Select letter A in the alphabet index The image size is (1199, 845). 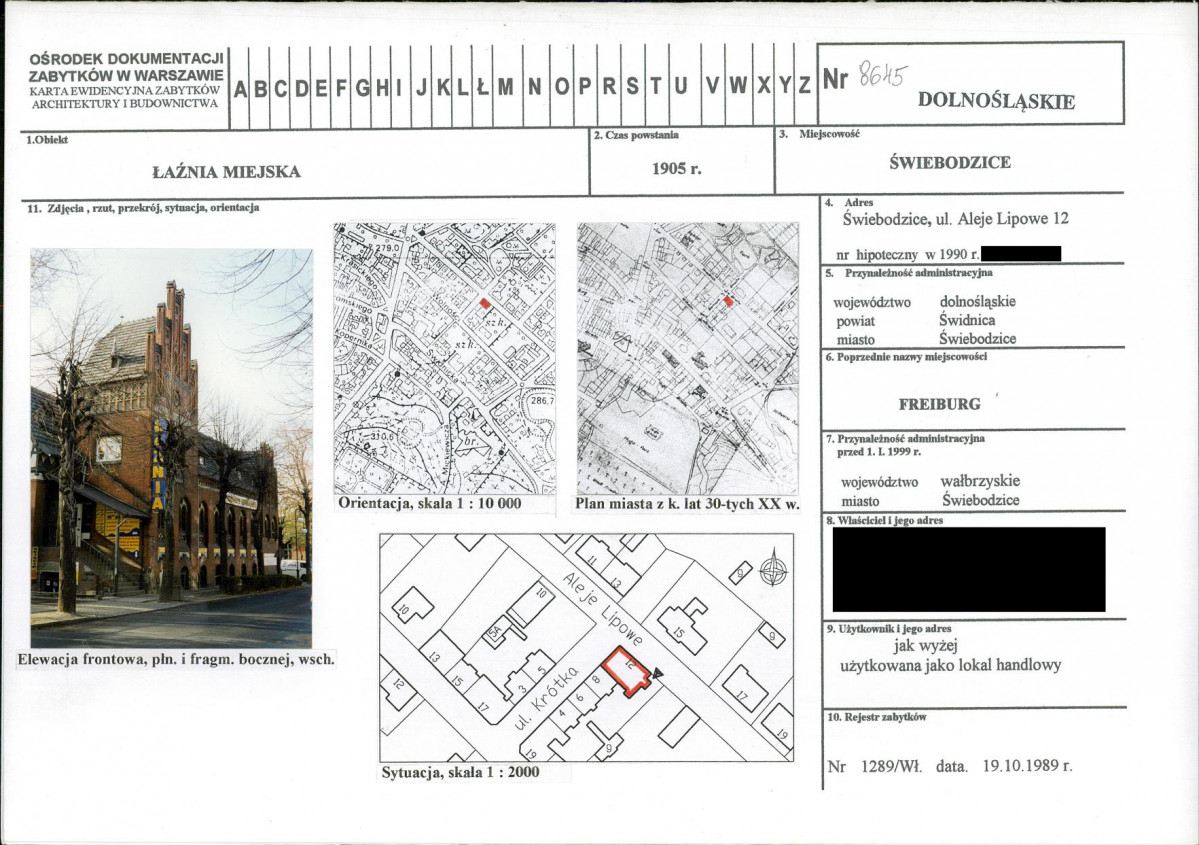[240, 89]
